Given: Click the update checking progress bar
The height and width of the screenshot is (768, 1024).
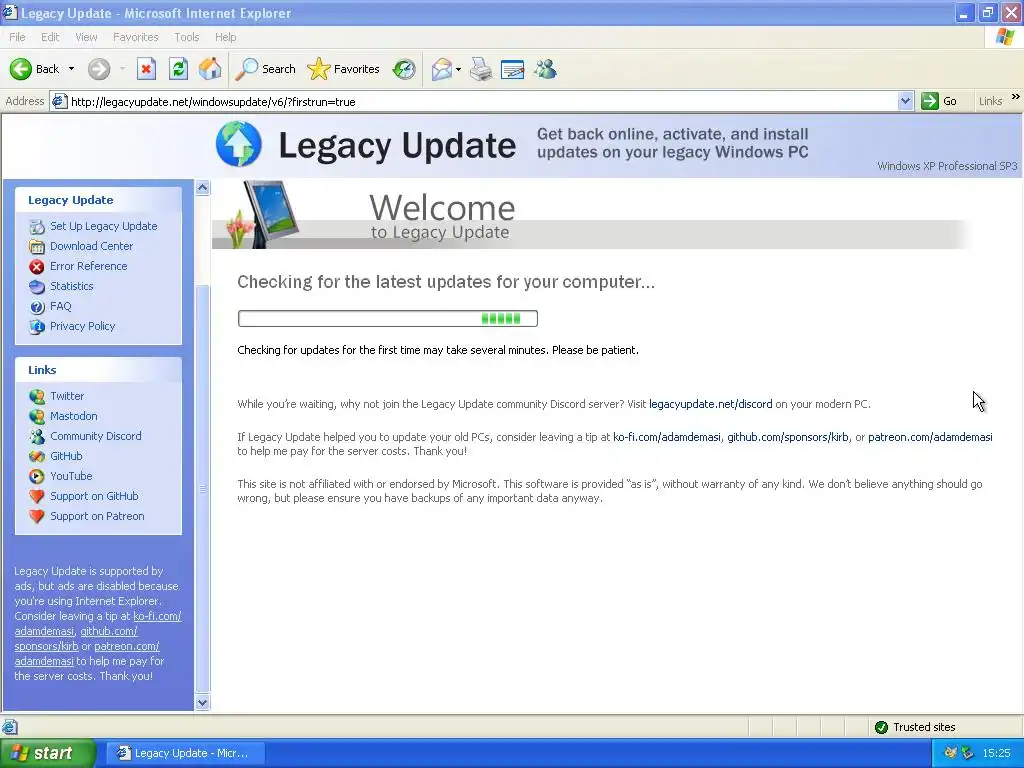Looking at the screenshot, I should 388,319.
